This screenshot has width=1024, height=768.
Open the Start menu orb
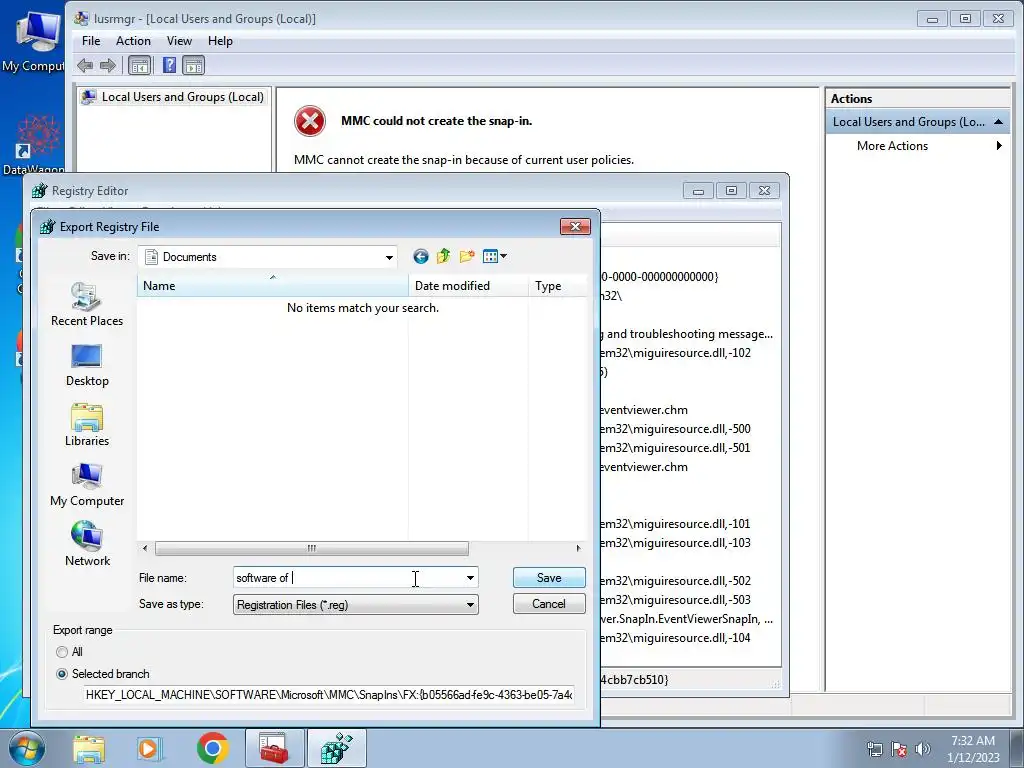click(27, 748)
